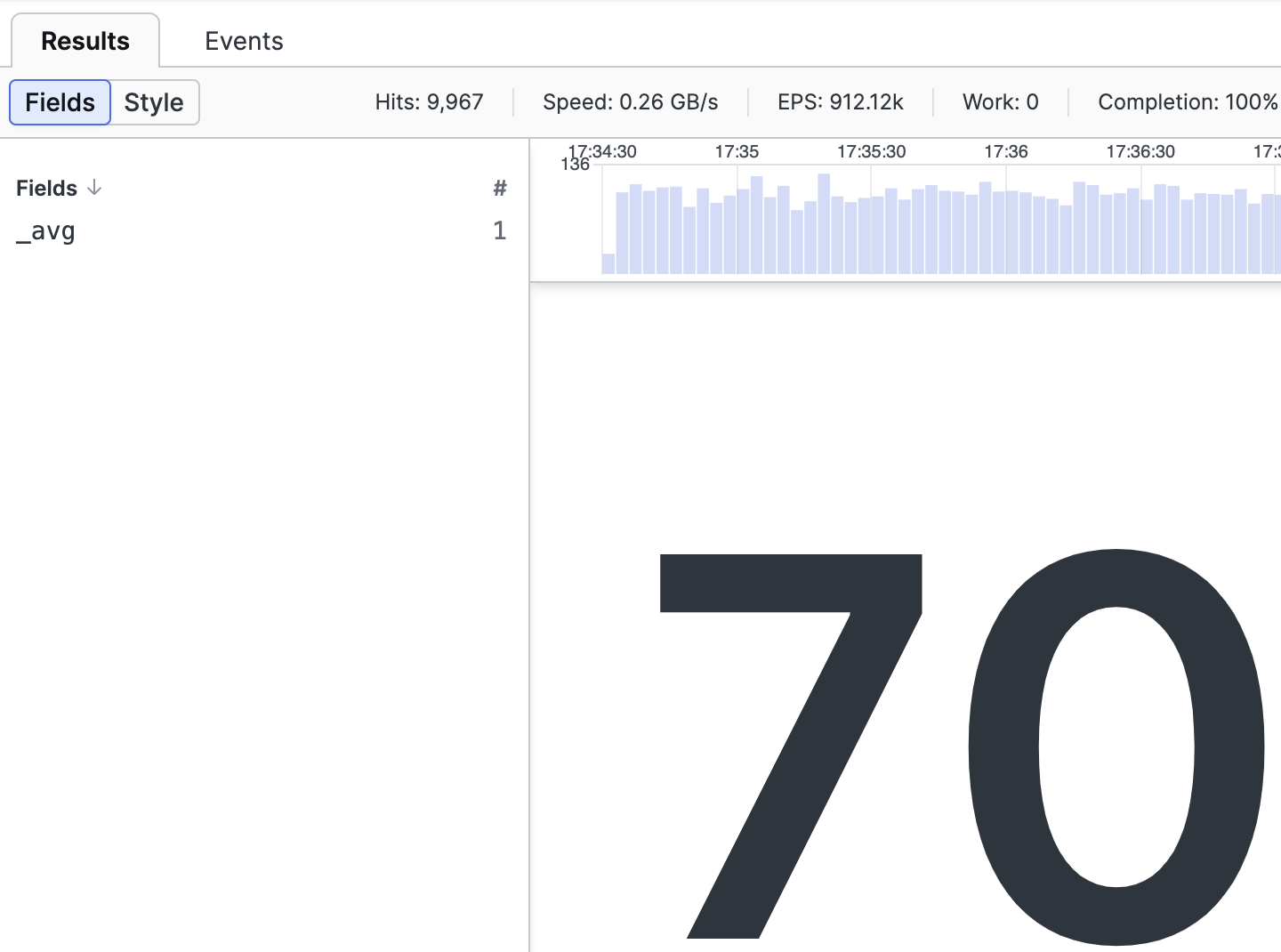Click the 17:35:30 axis label
The width and height of the screenshot is (1281, 952).
tap(871, 151)
